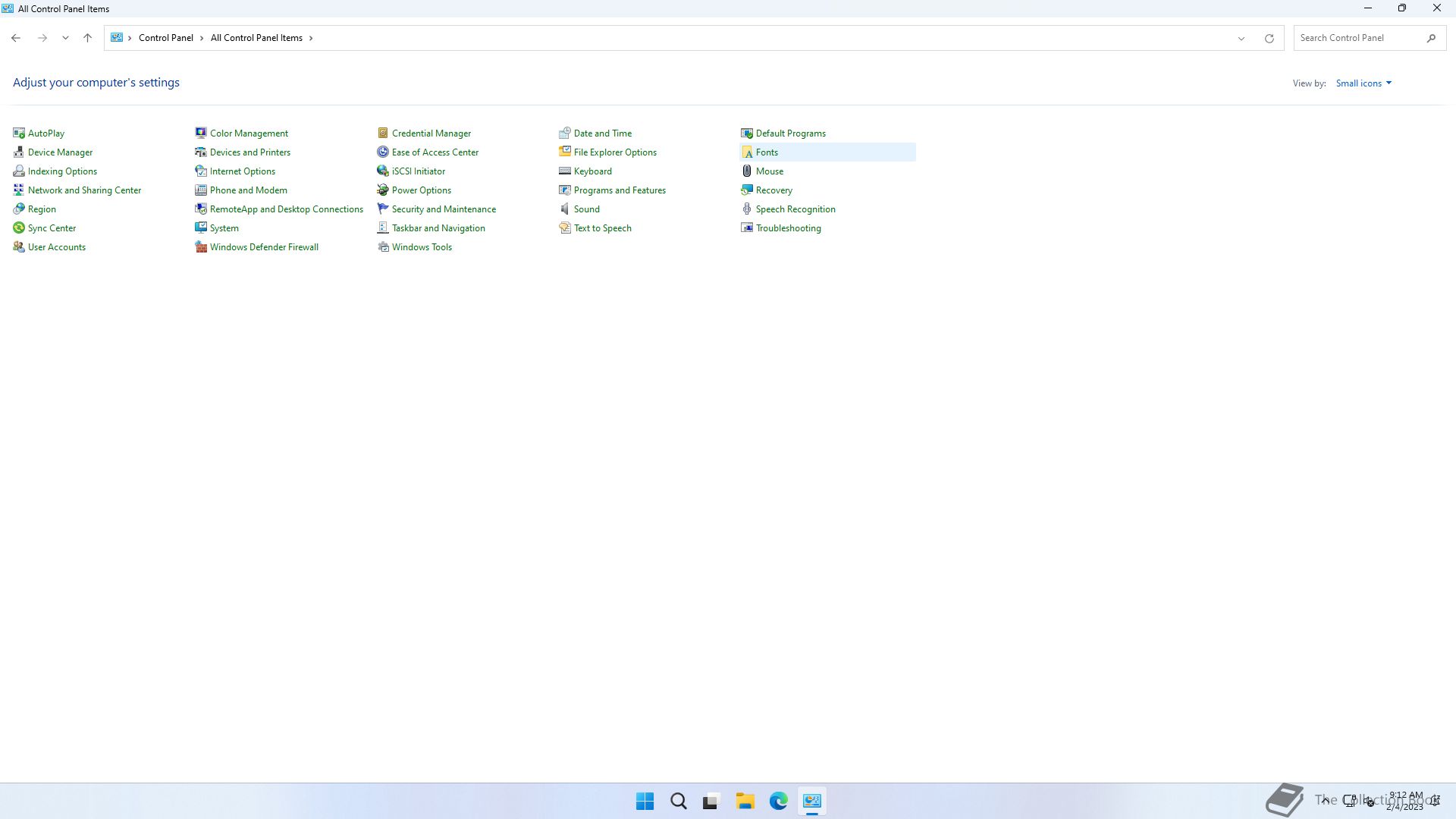The width and height of the screenshot is (1456, 819).
Task: Launch Microsoft Edge from the taskbar
Action: tap(779, 801)
